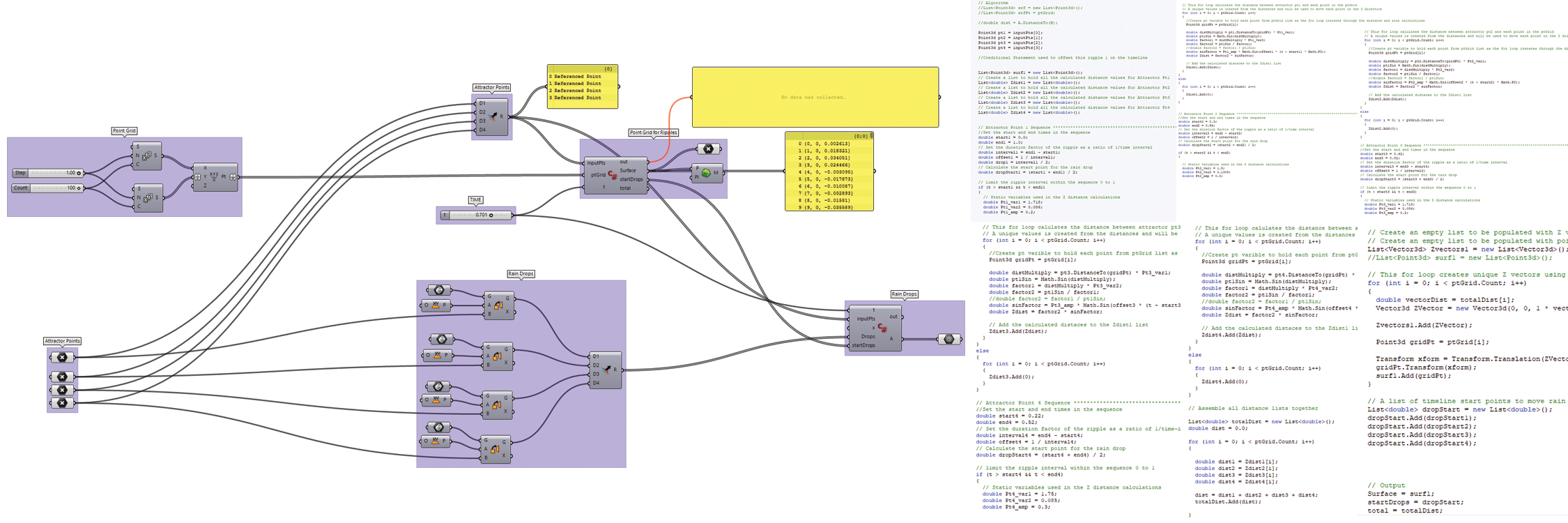
Task: Select topmost point parameter in lower-left Attractor Points
Action: 62,357
